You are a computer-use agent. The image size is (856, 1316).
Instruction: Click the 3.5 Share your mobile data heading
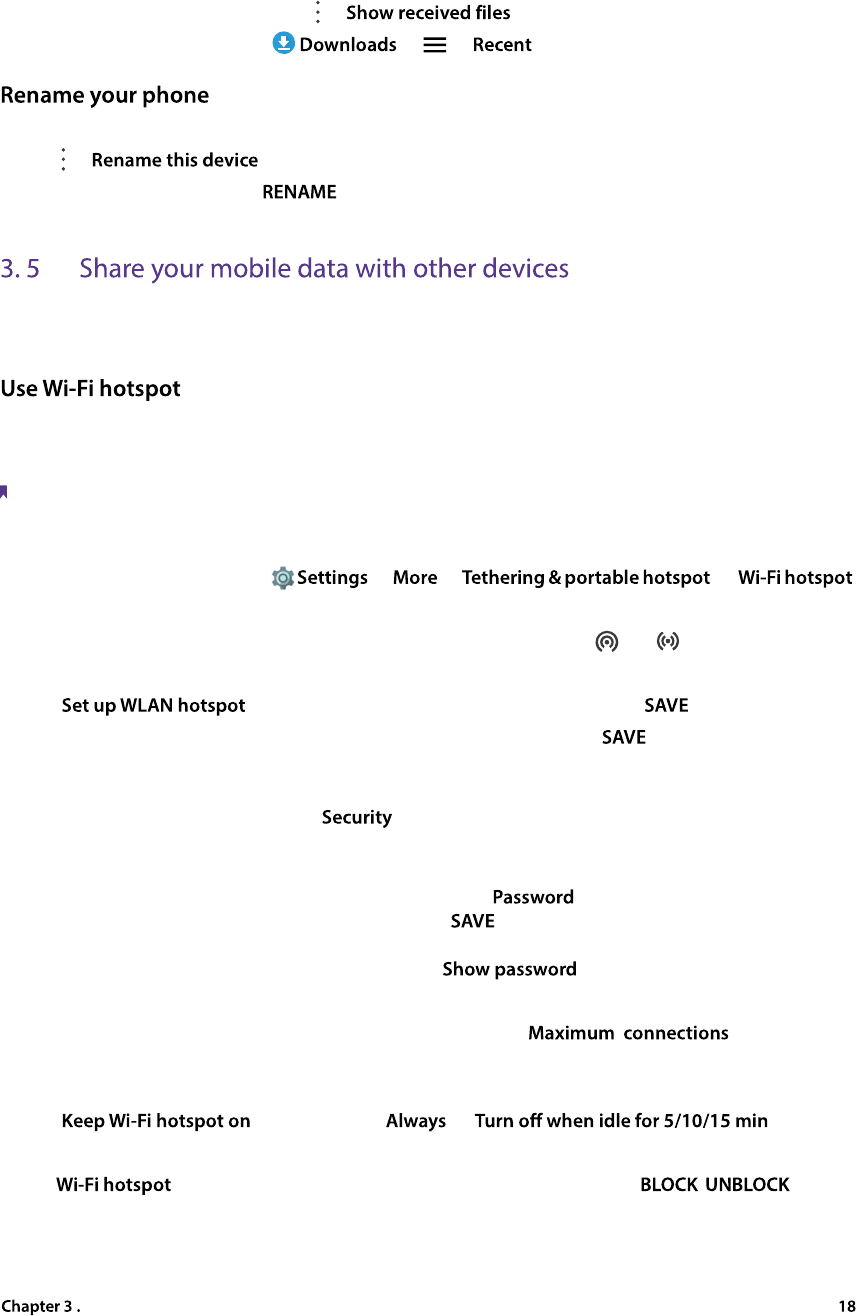pos(285,268)
